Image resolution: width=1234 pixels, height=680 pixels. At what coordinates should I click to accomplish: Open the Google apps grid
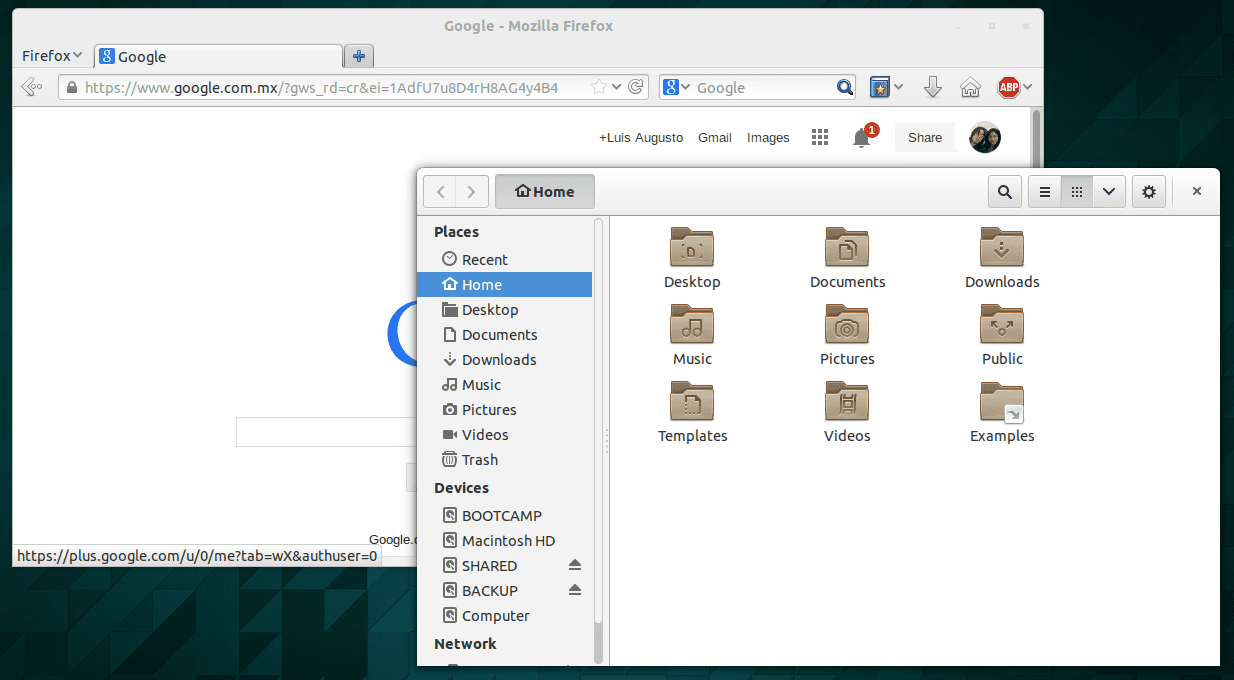pos(820,138)
